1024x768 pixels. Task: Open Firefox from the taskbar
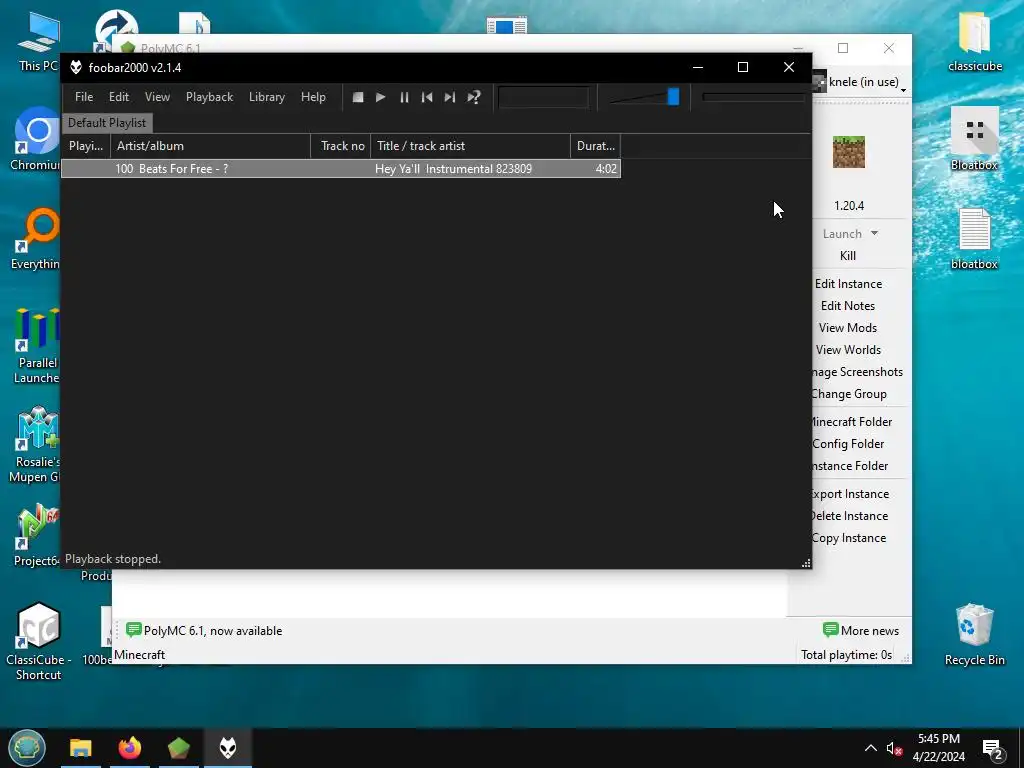[x=129, y=748]
